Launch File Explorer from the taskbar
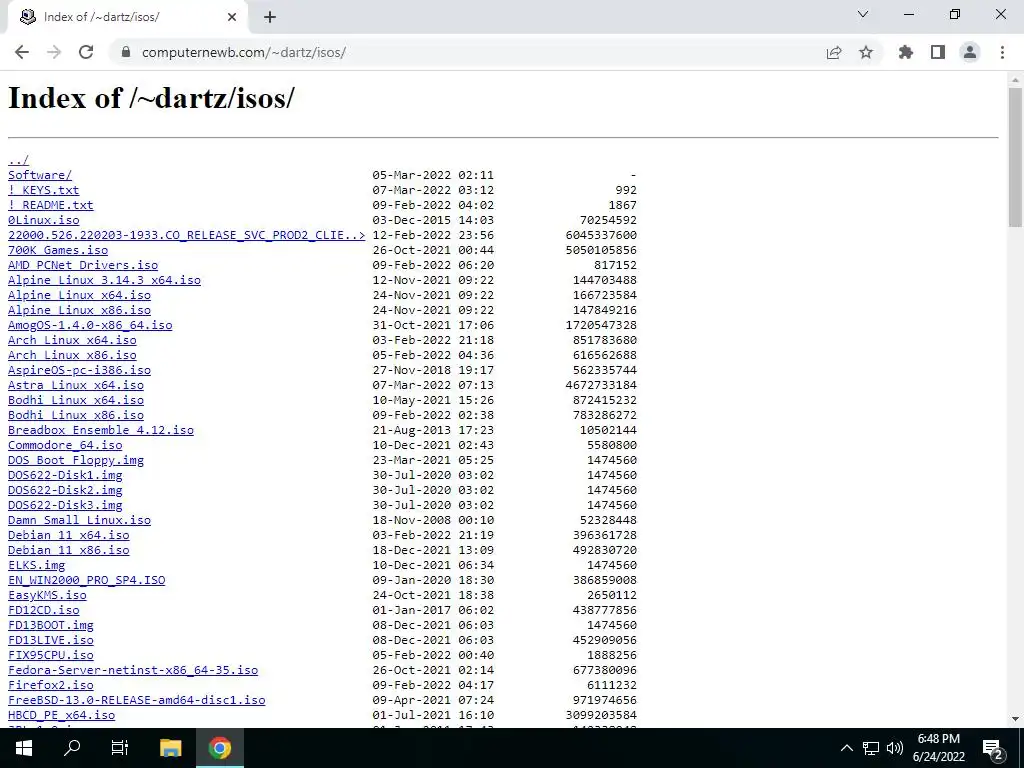 pos(170,748)
